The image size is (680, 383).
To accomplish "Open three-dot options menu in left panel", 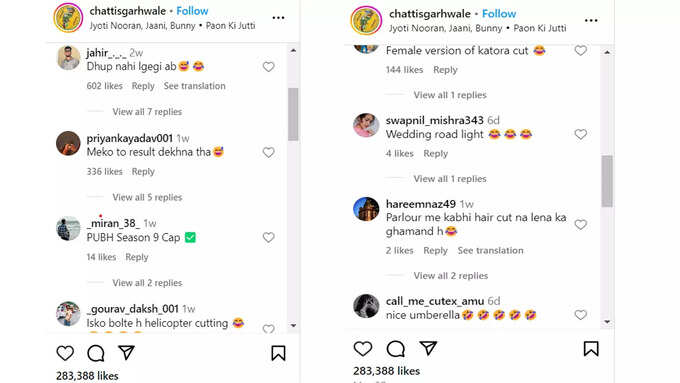I will [x=278, y=18].
